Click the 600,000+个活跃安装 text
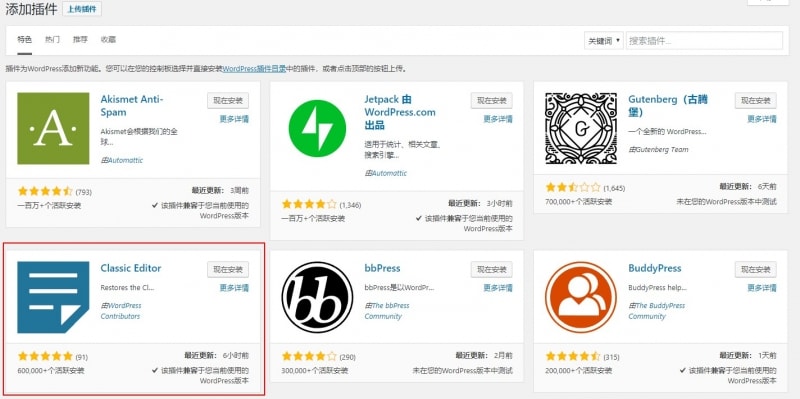 [x=51, y=370]
